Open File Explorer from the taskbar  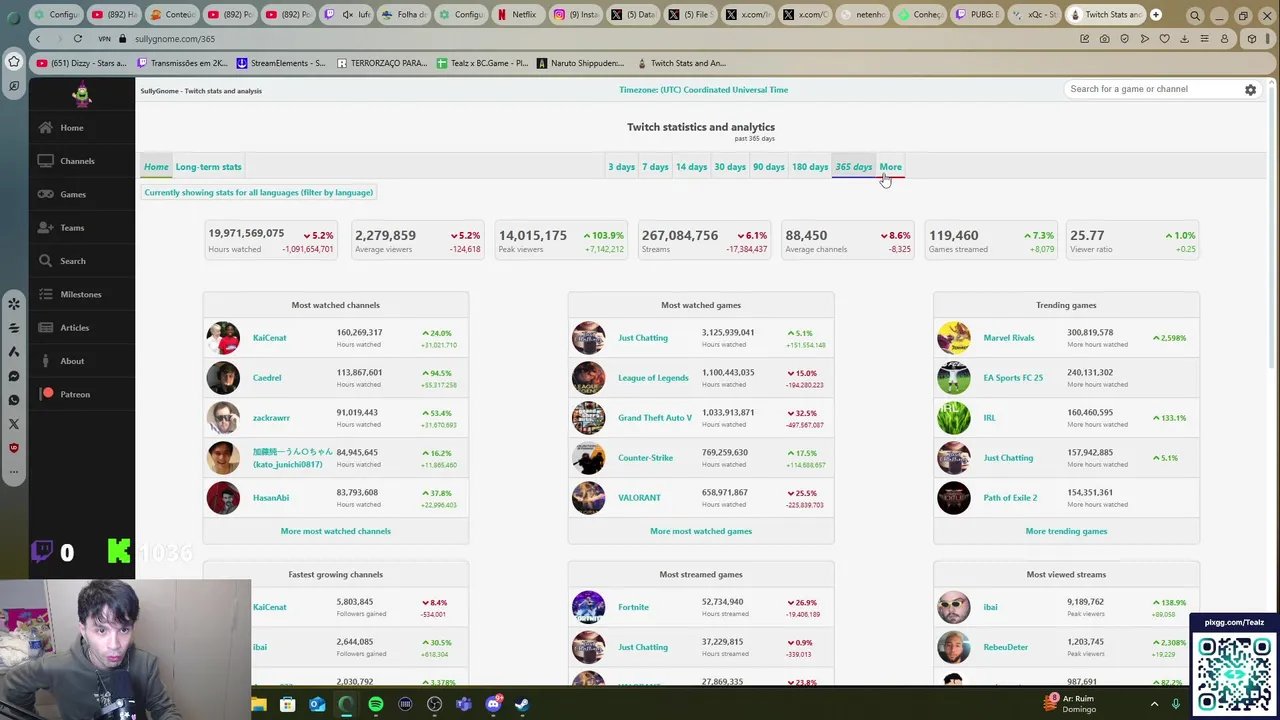point(259,705)
